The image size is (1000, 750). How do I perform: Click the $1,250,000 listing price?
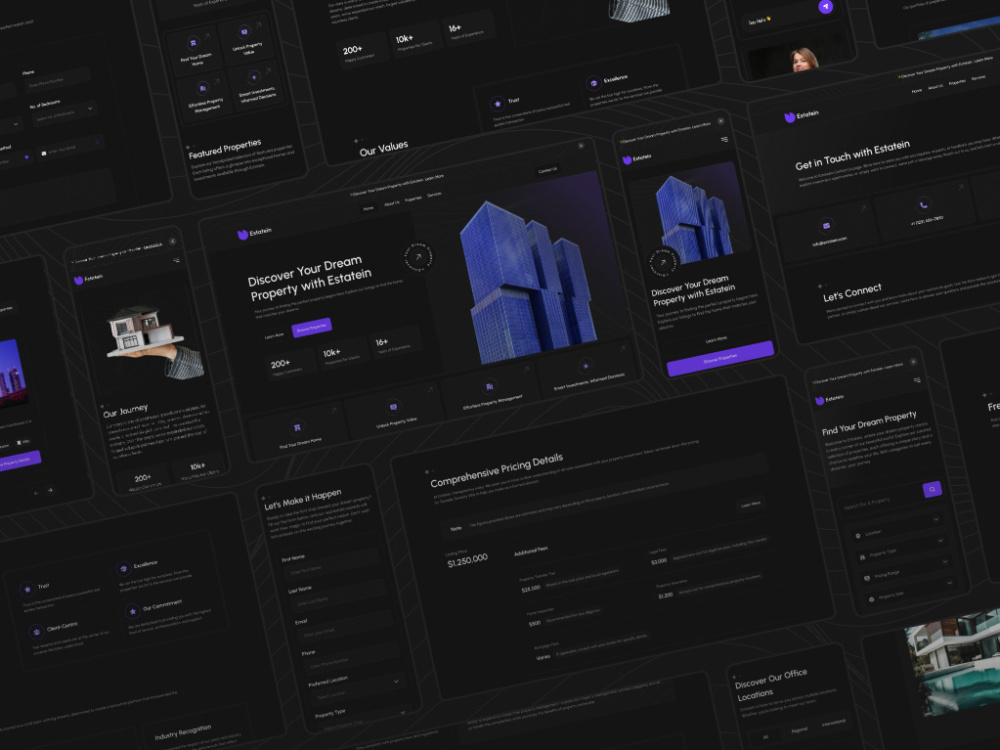(467, 560)
